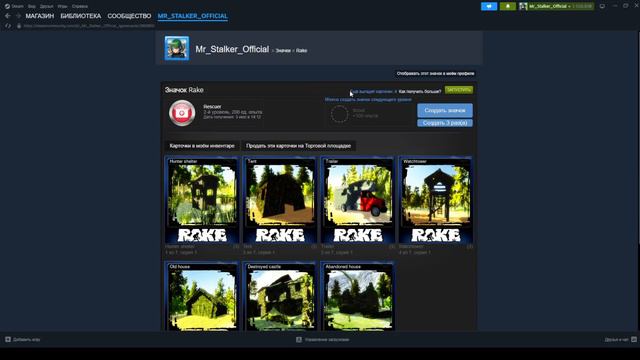Go to the Значки breadcrumb link
The height and width of the screenshot is (360, 640).
[x=283, y=51]
